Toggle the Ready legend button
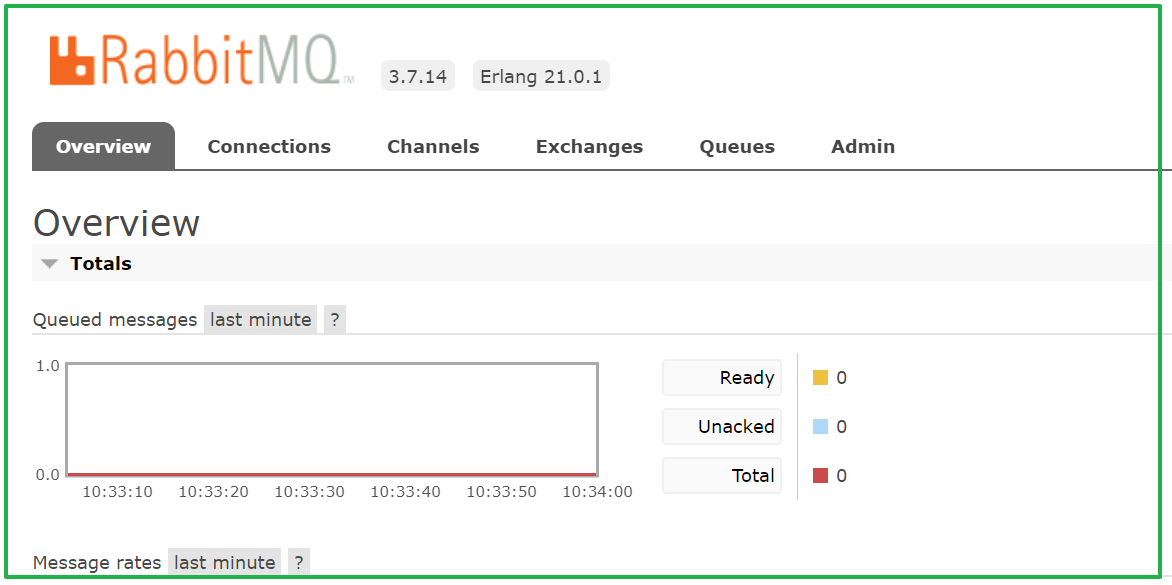The image size is (1172, 585). (x=722, y=377)
